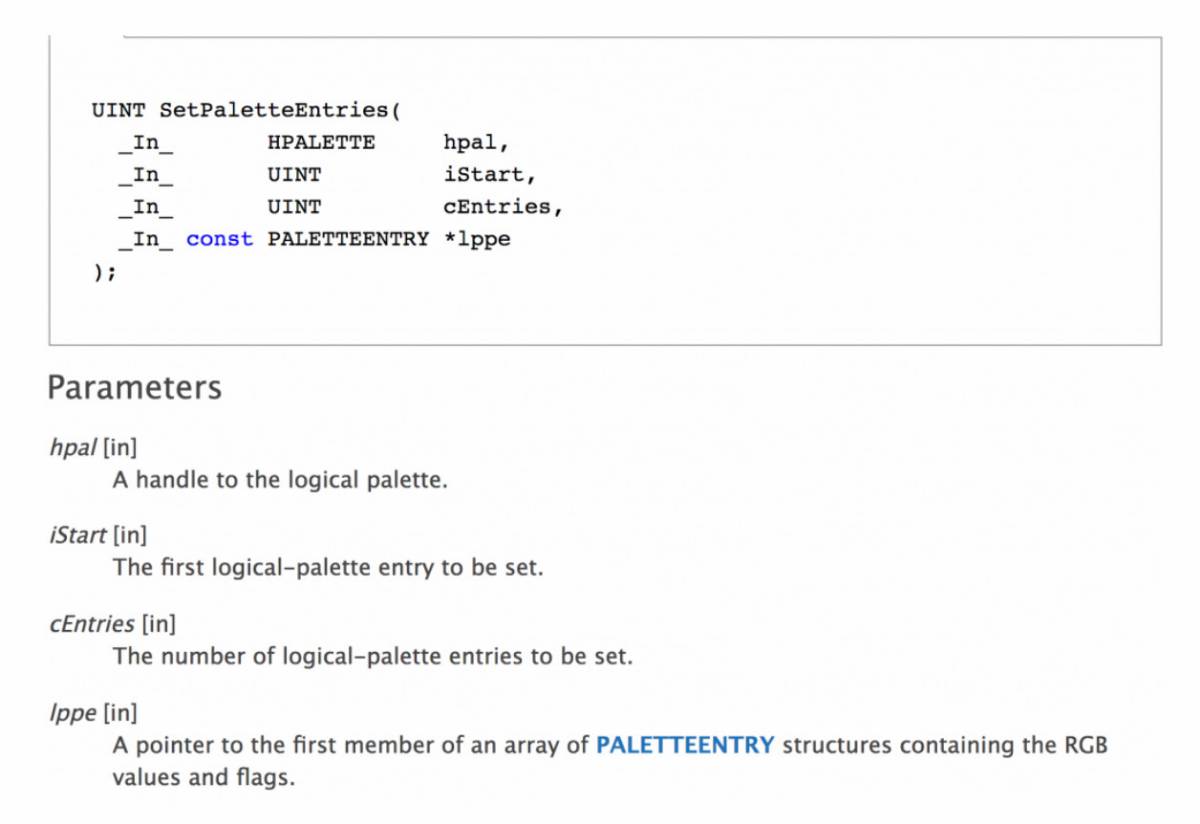Click the italic cEntries parameter name
The height and width of the screenshot is (824, 1200).
tap(91, 624)
